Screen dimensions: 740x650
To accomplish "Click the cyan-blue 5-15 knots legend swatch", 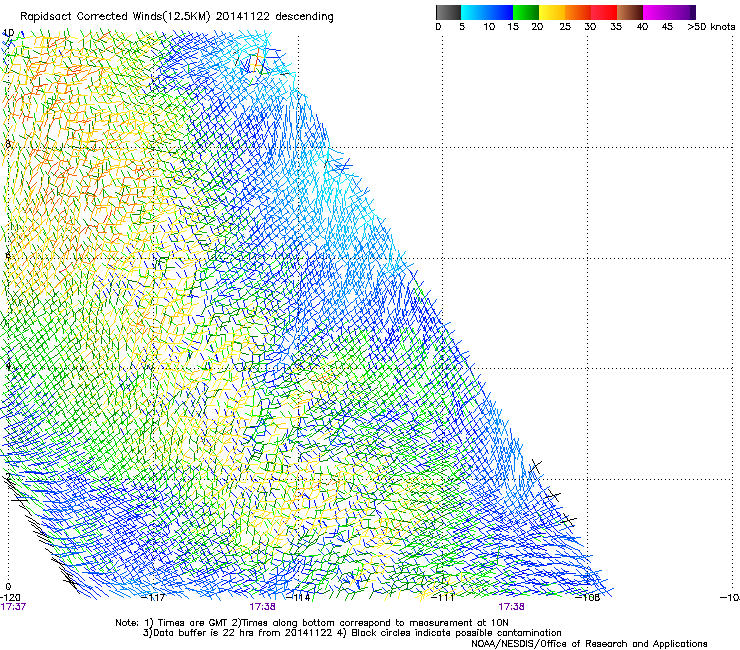I will 487,12.
